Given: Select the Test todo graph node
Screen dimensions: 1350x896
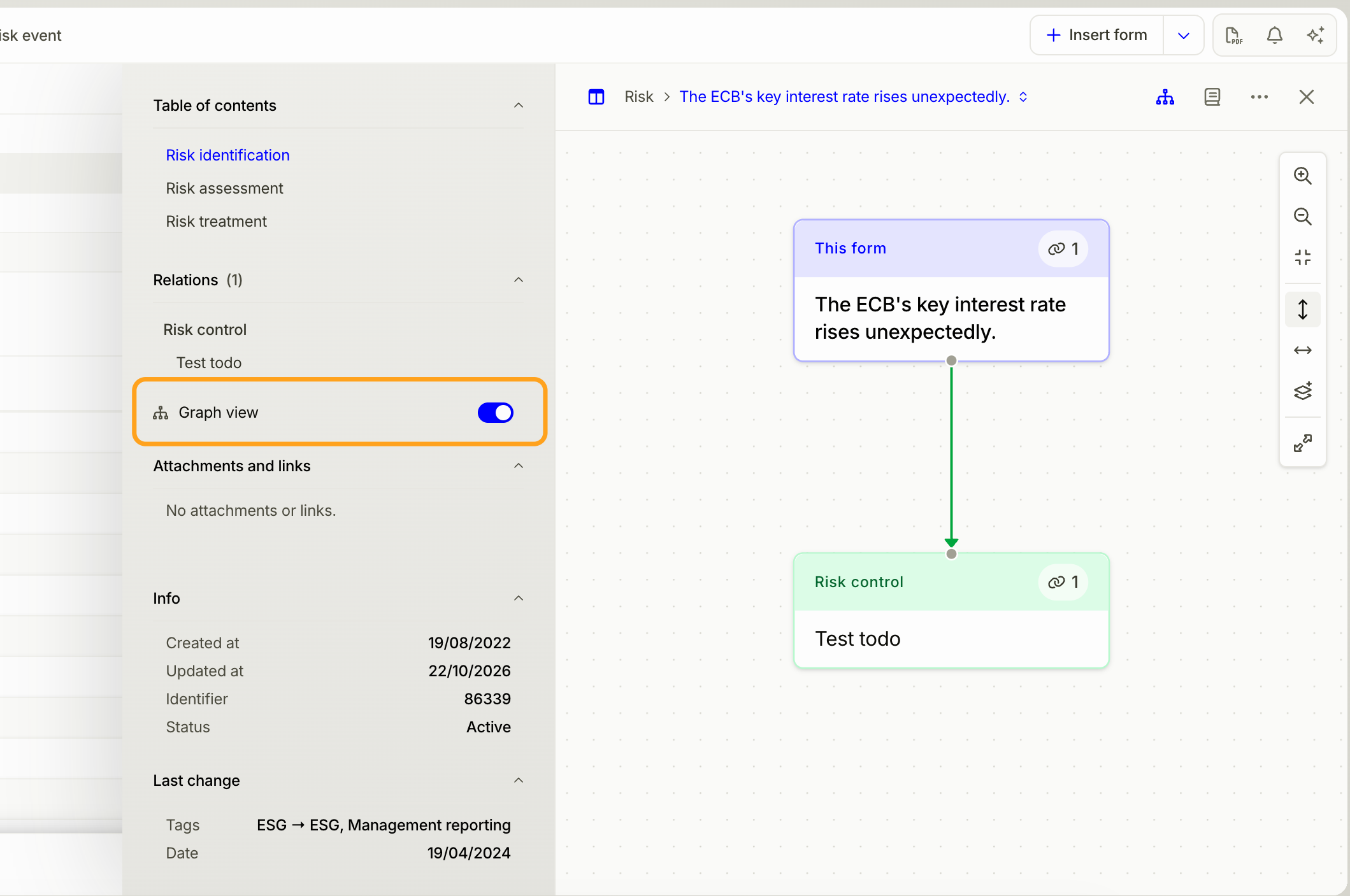Looking at the screenshot, I should coord(951,611).
